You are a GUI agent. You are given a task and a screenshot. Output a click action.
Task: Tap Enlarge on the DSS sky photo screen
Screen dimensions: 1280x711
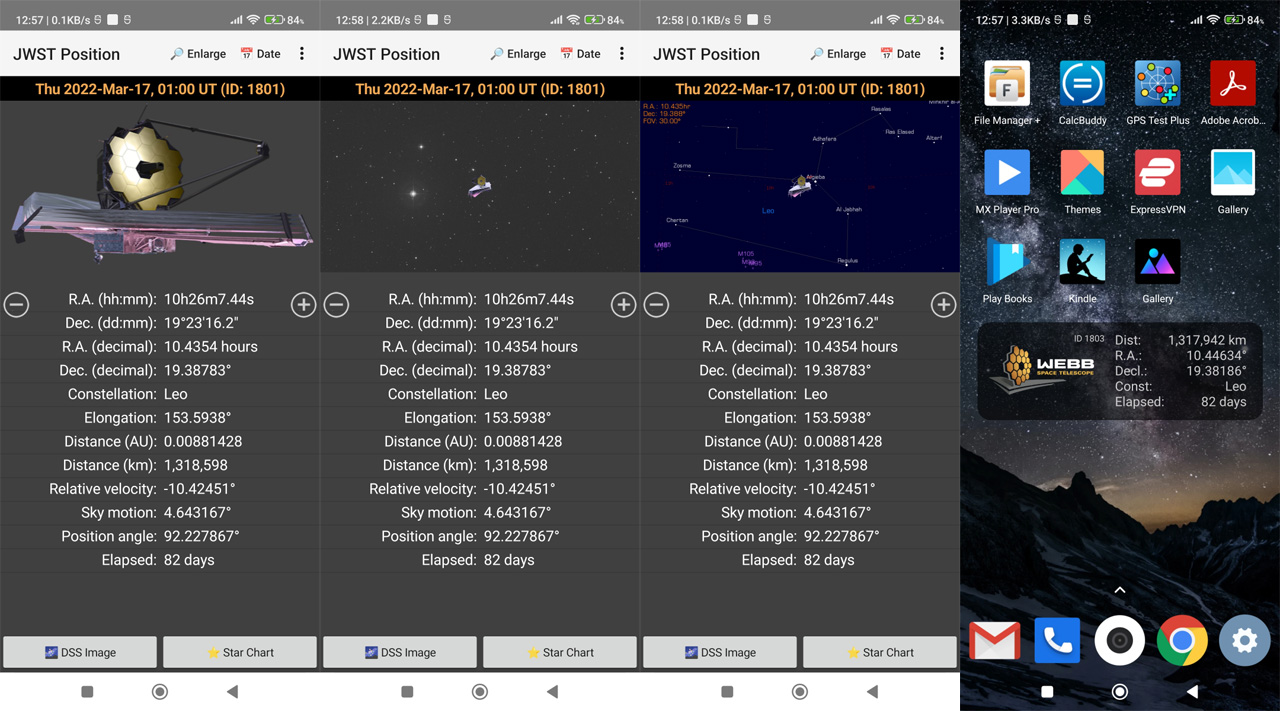click(518, 54)
